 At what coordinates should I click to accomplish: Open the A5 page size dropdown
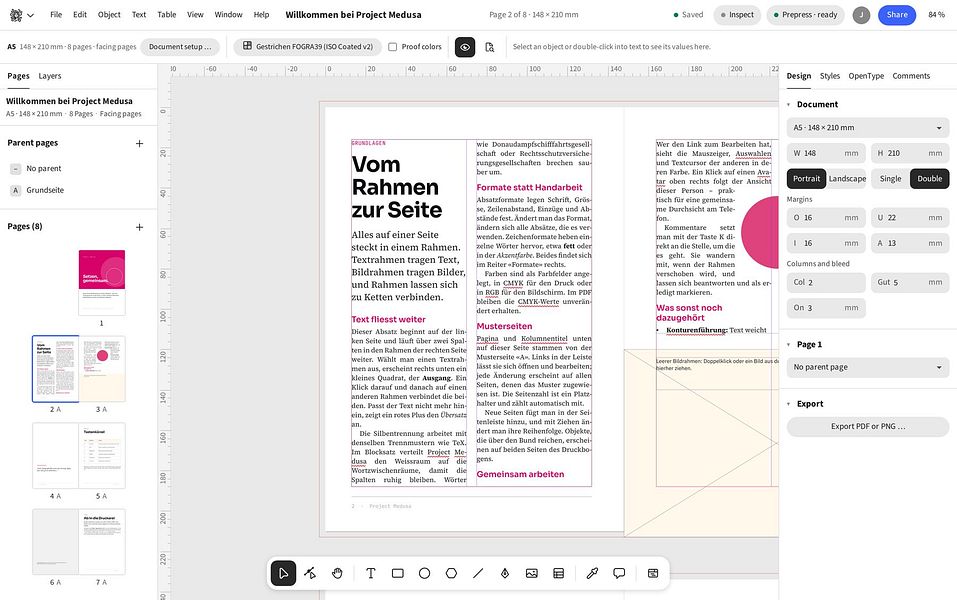(x=867, y=128)
